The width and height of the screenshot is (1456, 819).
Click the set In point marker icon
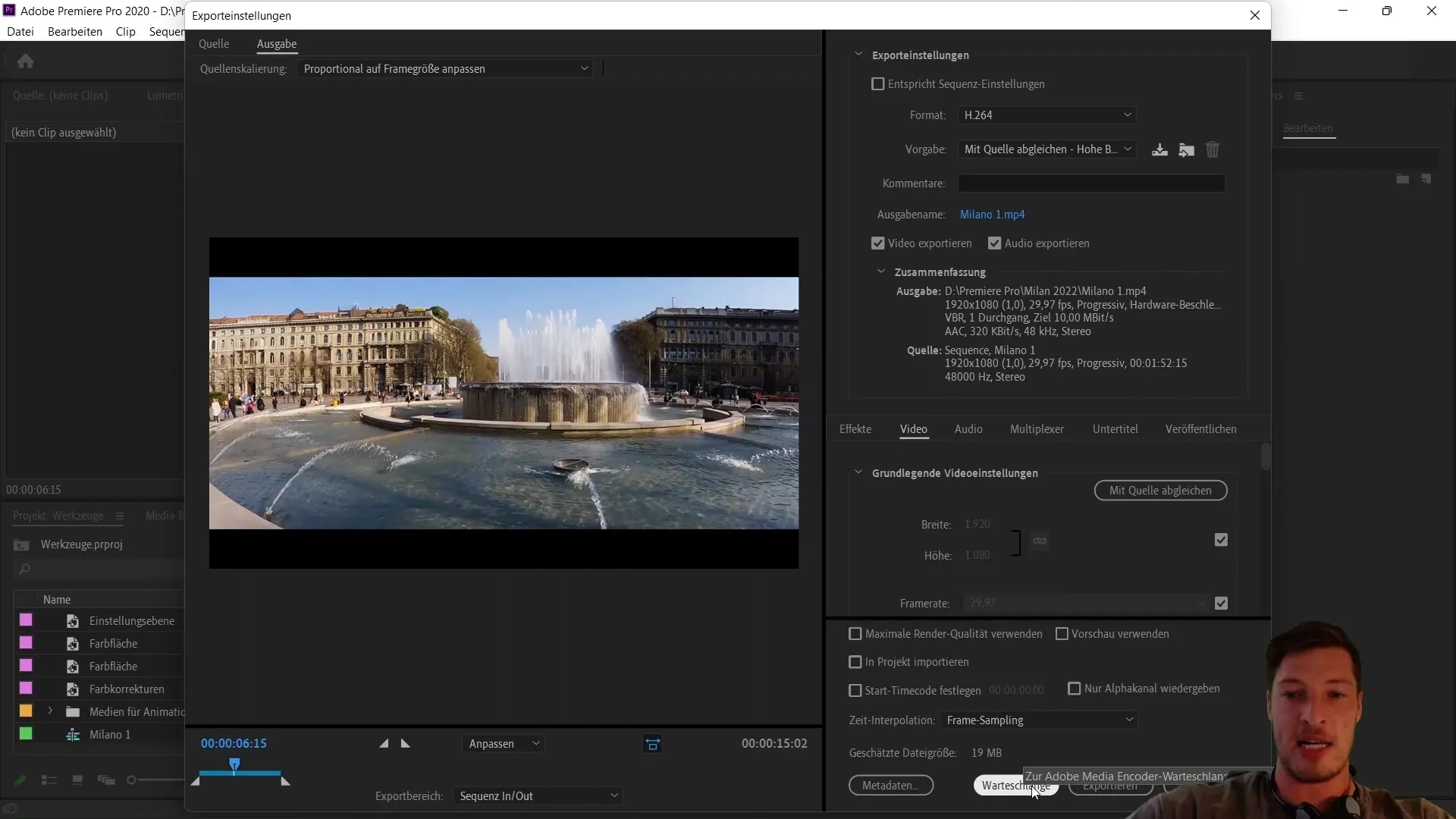point(384,743)
